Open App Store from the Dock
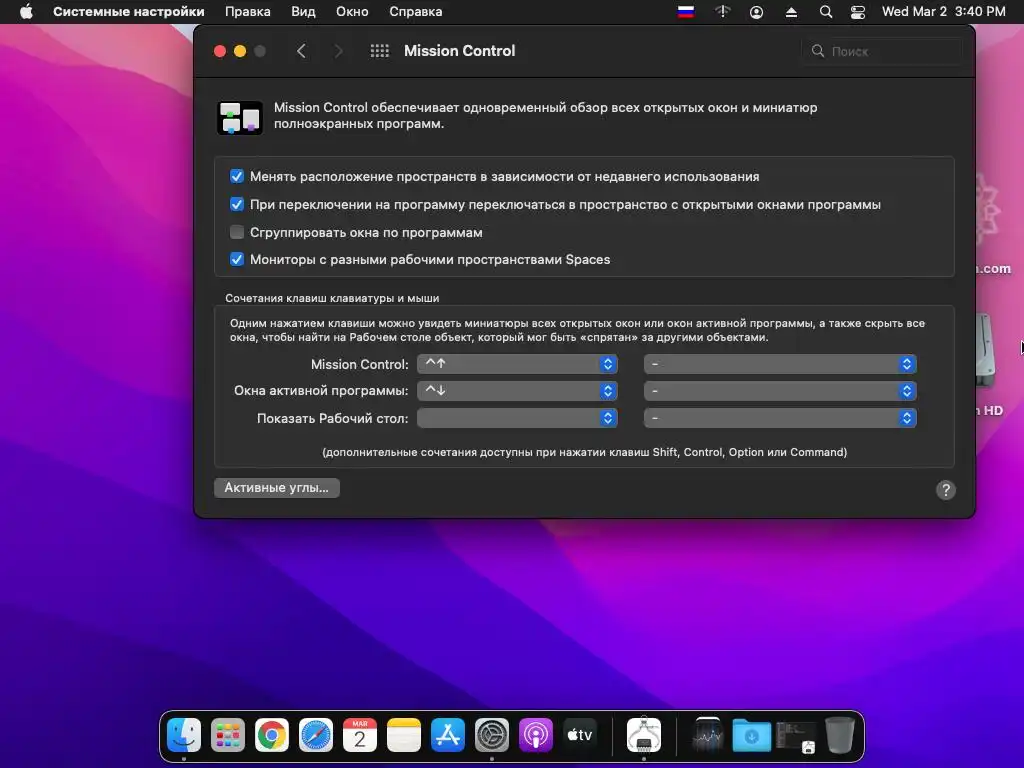Screen dimensions: 1024x768 (x=448, y=735)
